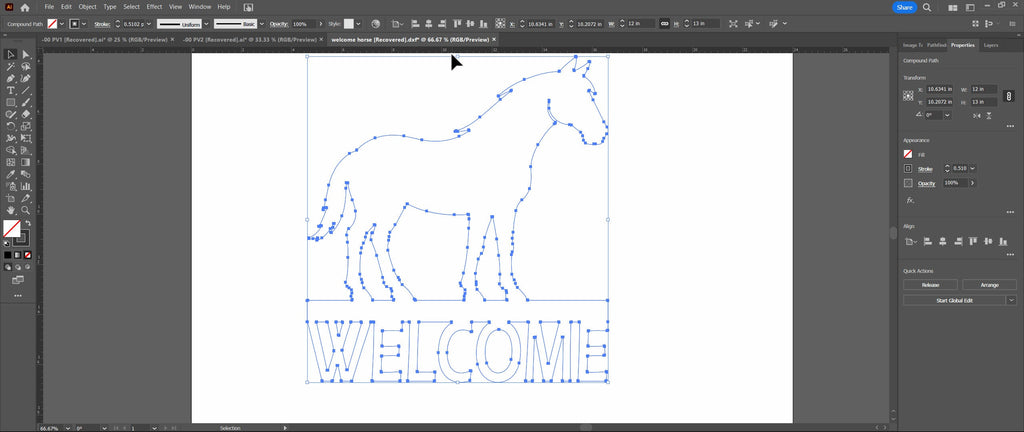The image size is (1024, 432).
Task: Open the stroke weight dropdown in control bar
Action: point(149,23)
